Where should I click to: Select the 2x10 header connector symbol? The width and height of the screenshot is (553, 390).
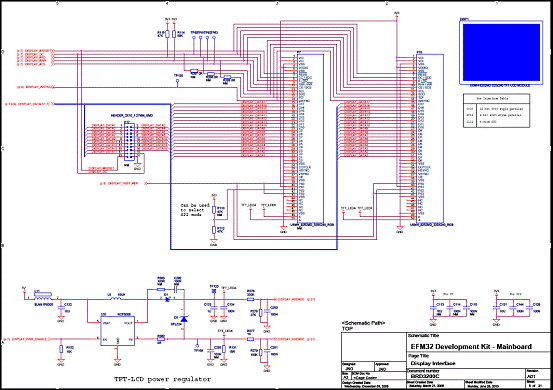click(x=129, y=142)
